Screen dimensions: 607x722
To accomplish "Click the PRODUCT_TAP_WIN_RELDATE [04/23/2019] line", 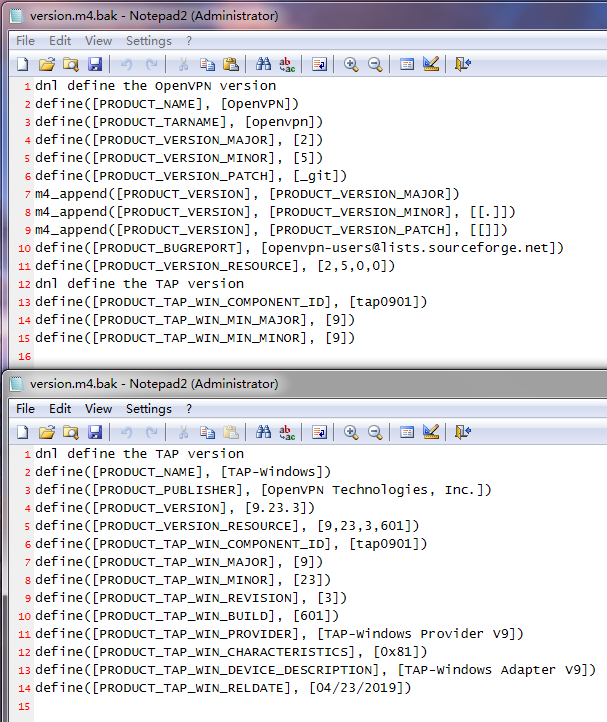I will (223, 688).
